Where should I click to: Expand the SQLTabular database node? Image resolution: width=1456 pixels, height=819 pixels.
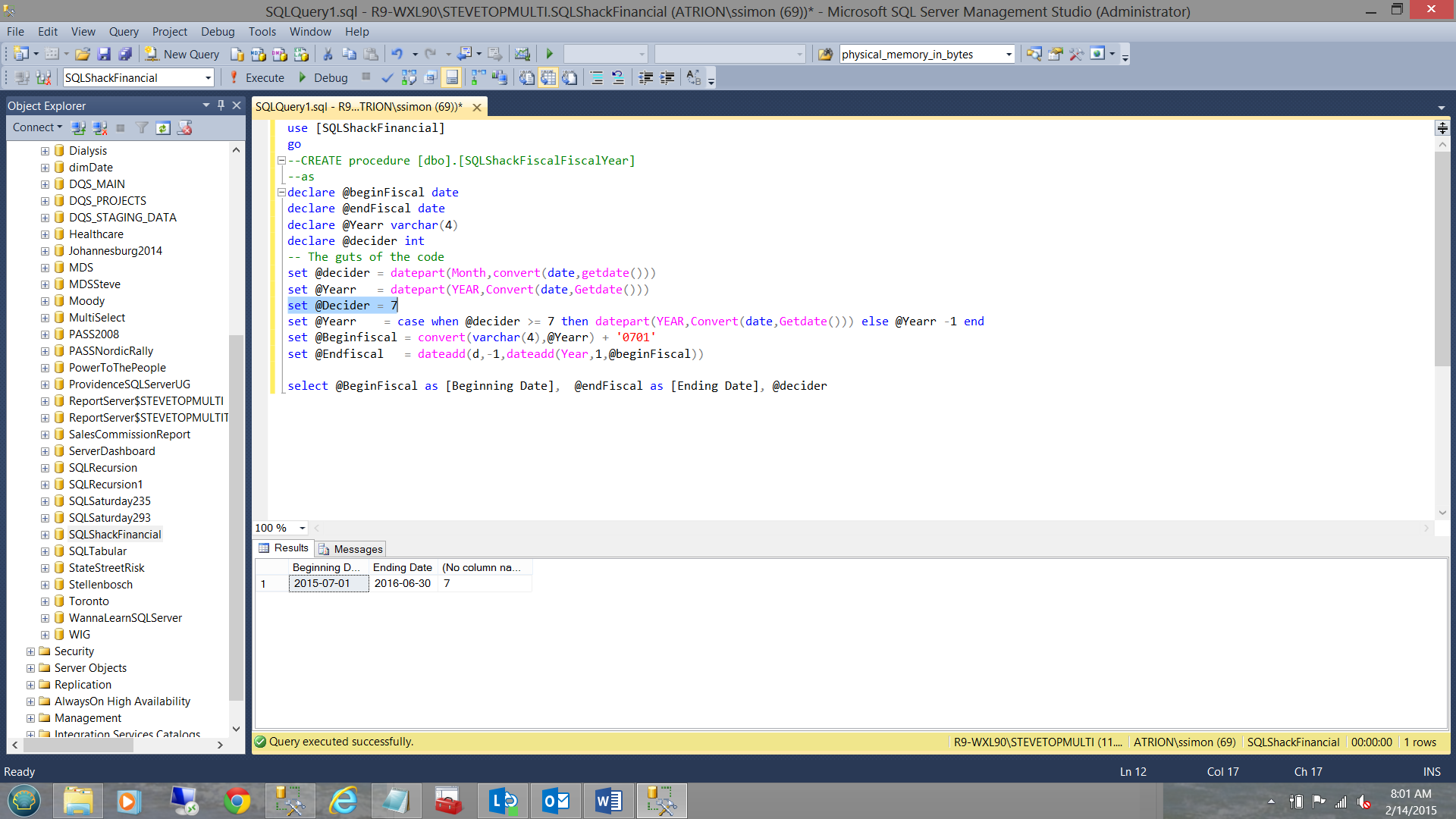coord(45,551)
